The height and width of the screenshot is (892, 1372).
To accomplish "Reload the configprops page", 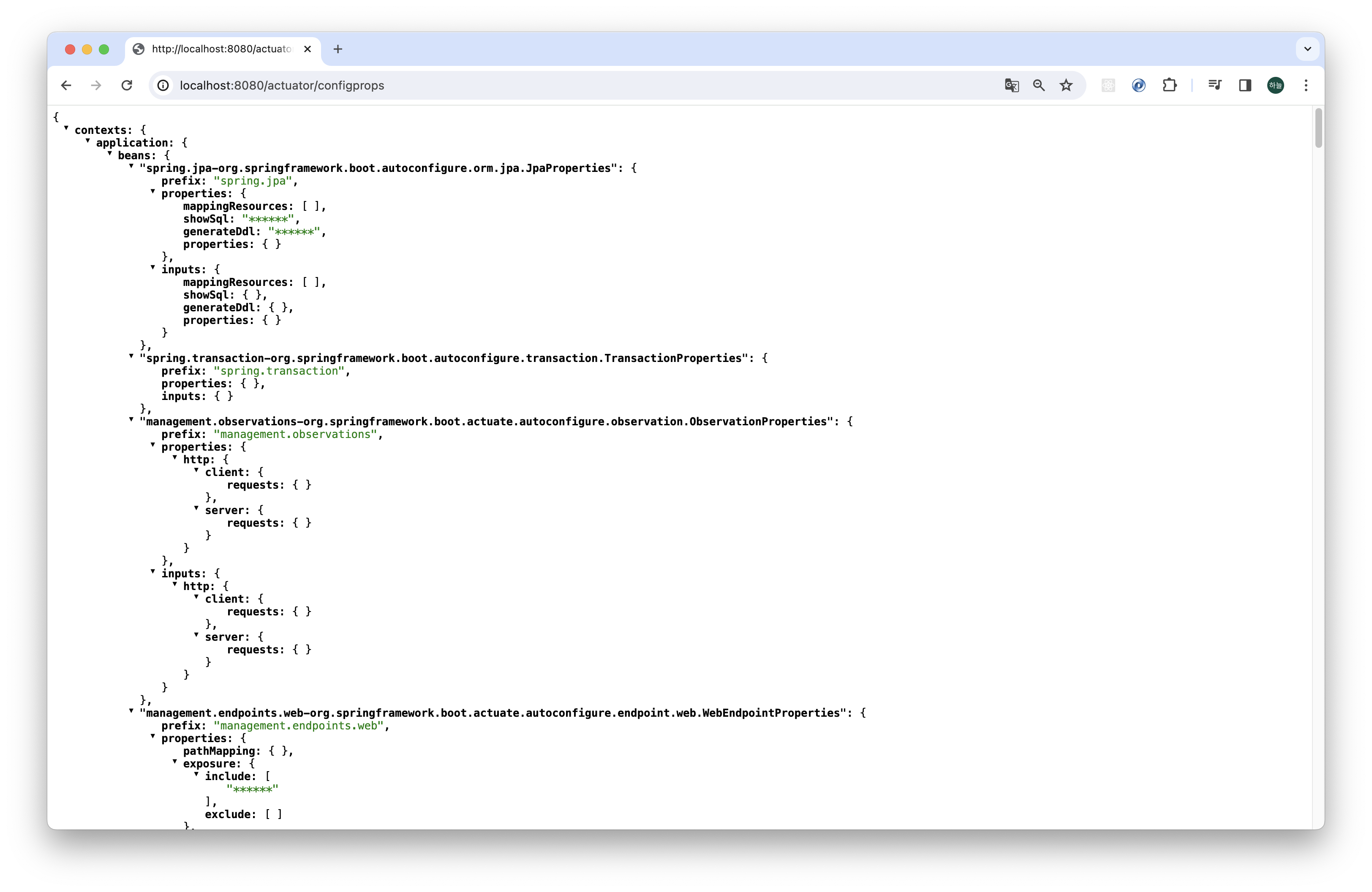I will point(127,85).
